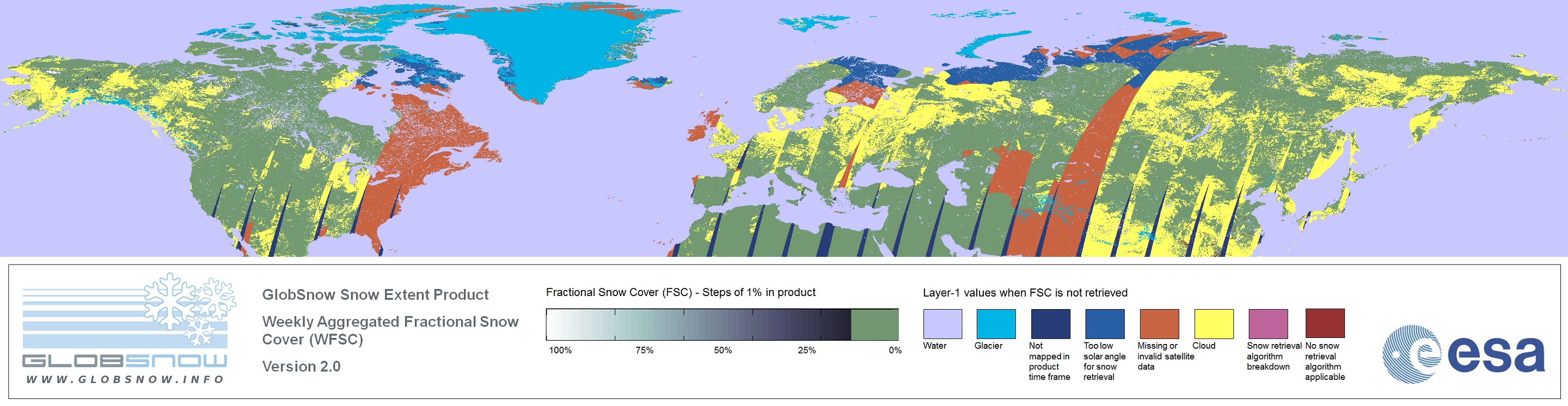Click 'Not mapped in product time frame' label
Image resolution: width=1568 pixels, height=406 pixels.
pos(1049,361)
